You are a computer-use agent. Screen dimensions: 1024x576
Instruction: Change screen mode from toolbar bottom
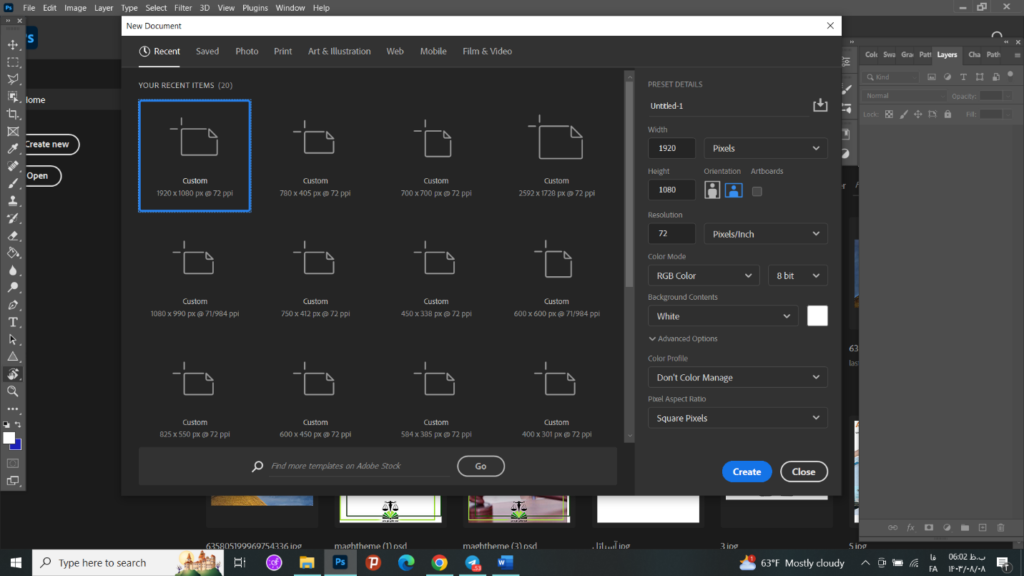click(x=13, y=481)
